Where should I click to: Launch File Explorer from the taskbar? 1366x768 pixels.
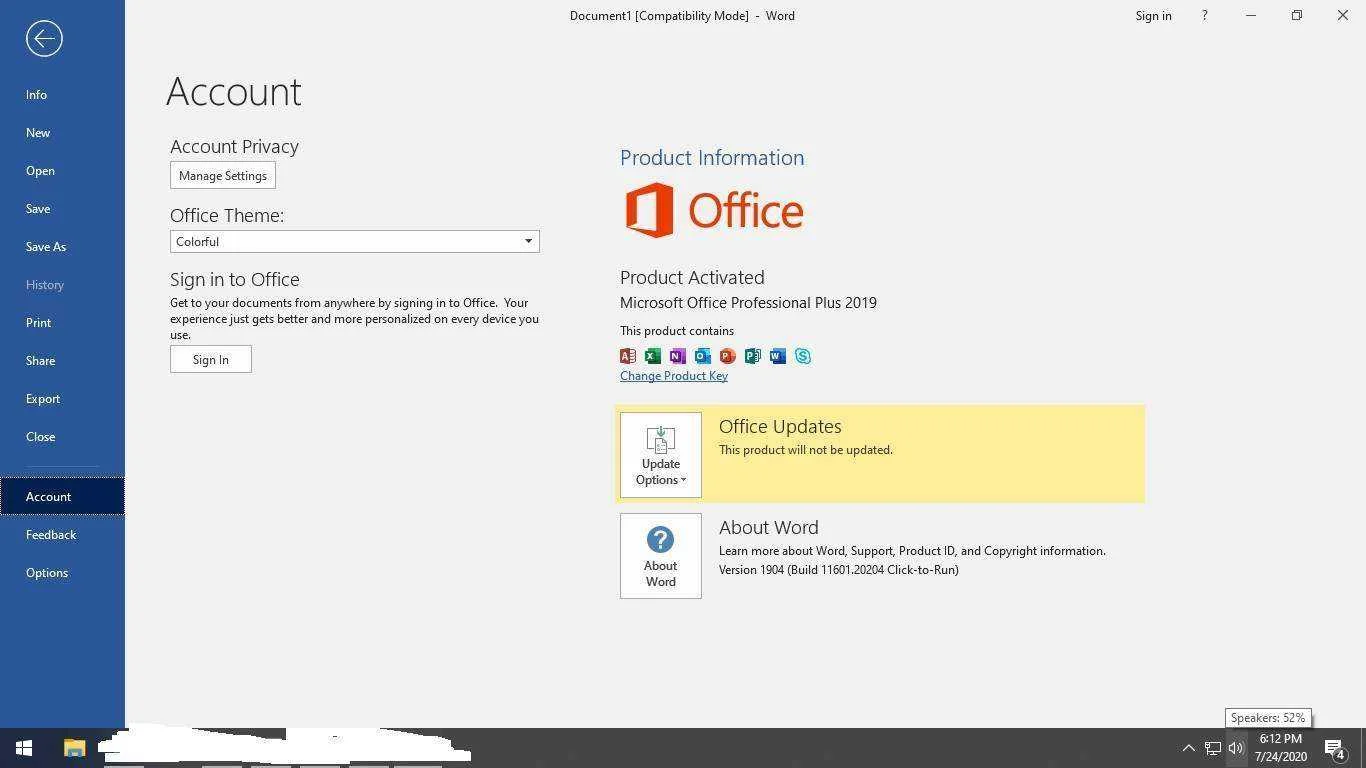(74, 748)
